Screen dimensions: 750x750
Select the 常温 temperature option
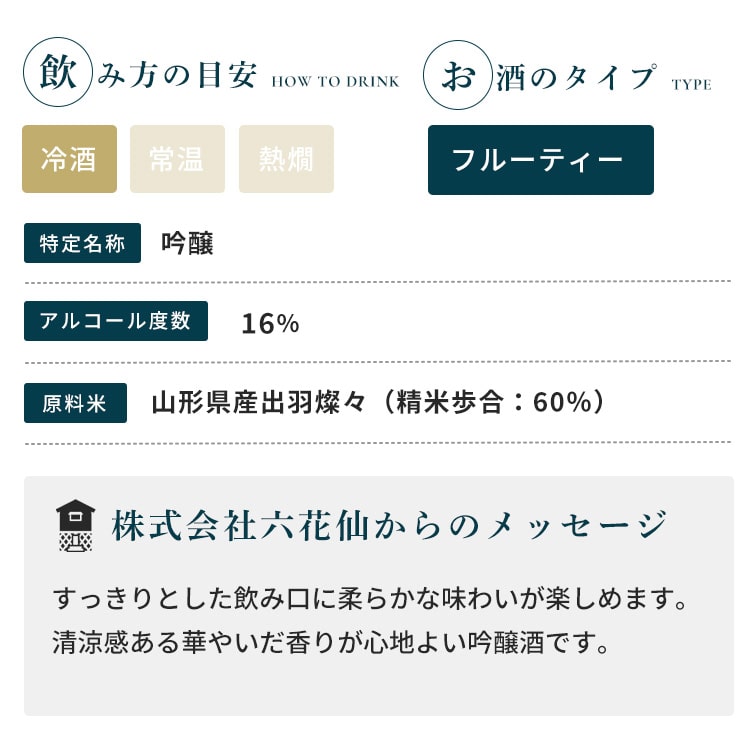[x=177, y=159]
